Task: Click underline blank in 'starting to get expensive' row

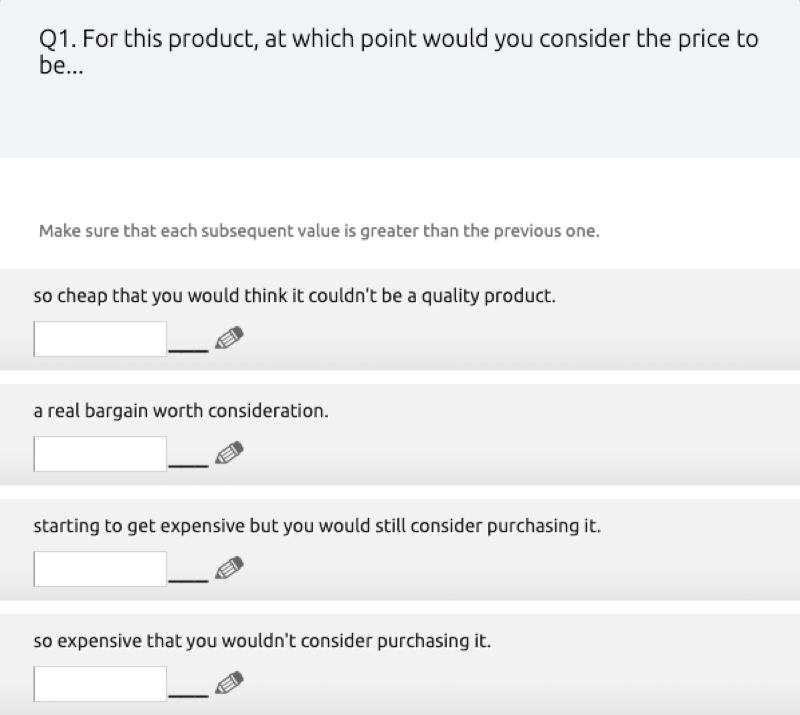Action: [x=188, y=580]
